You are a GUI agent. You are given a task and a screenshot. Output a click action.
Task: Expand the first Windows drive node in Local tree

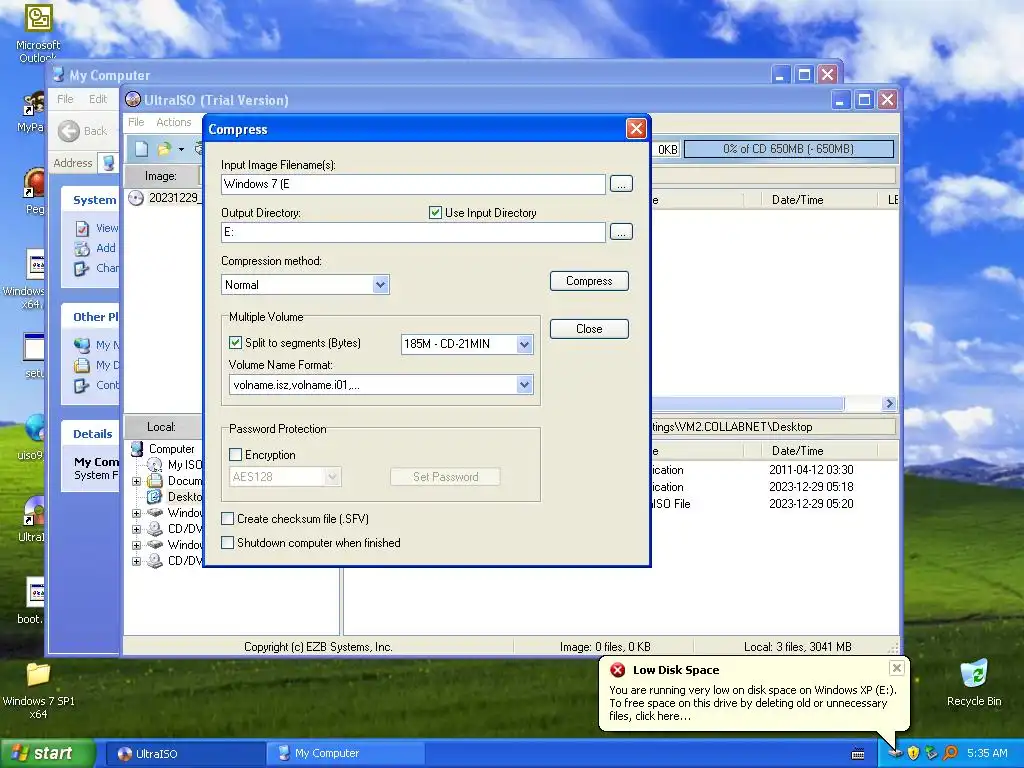click(136, 513)
